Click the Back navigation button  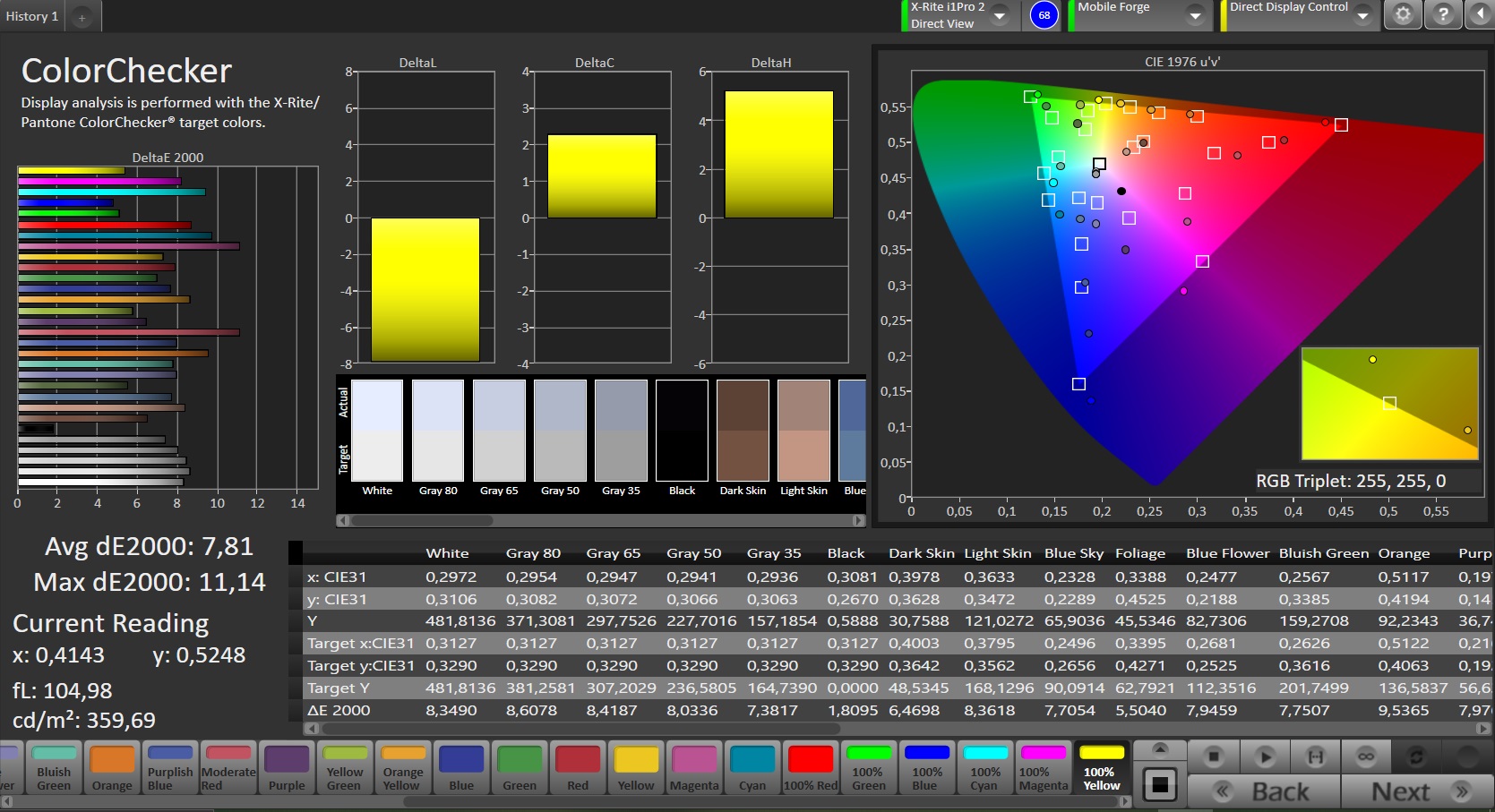click(x=1263, y=791)
